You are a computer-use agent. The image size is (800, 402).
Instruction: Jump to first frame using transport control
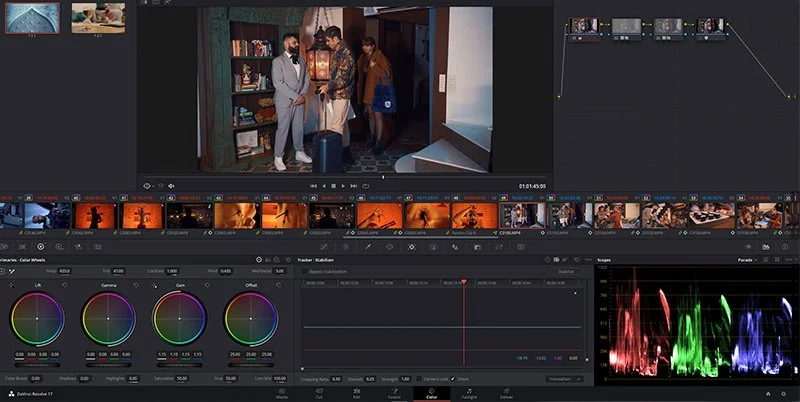(x=312, y=186)
